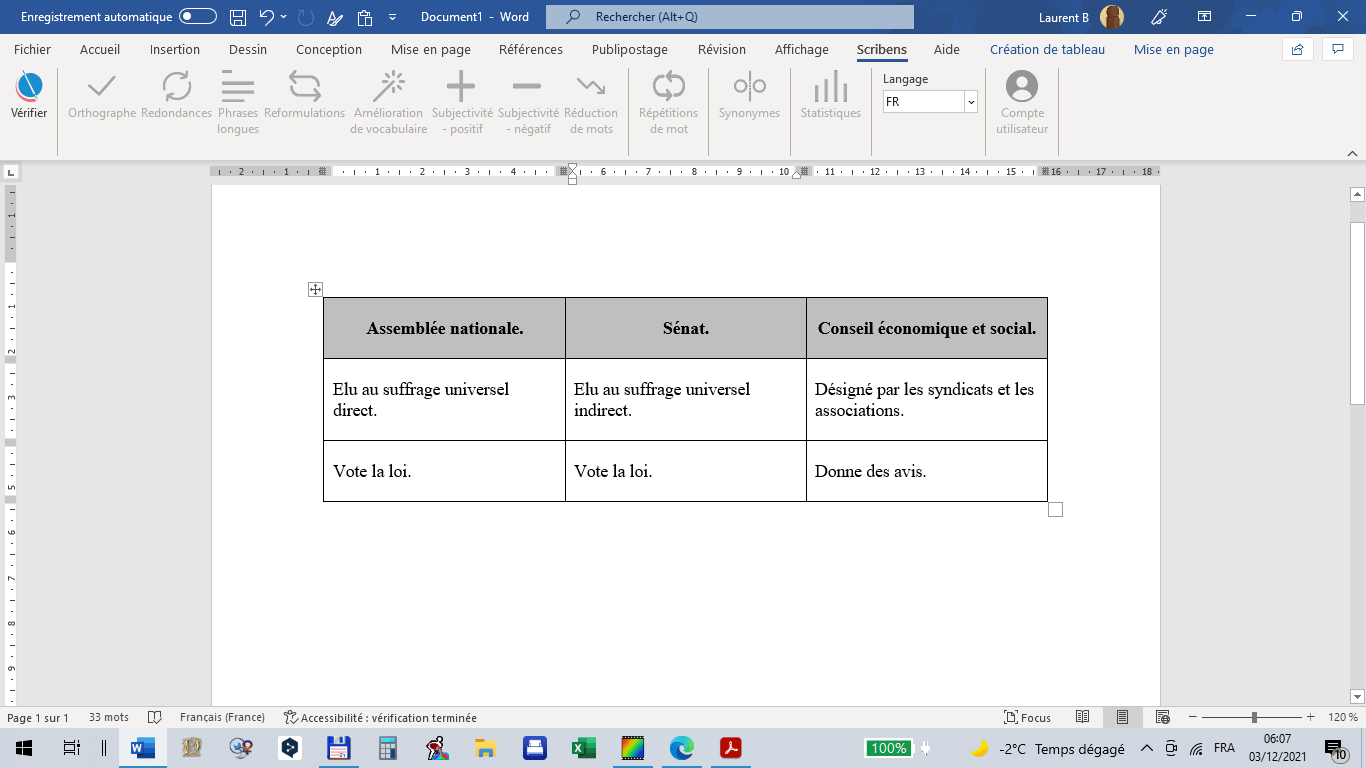Click the Phrases longues icon

point(238,87)
